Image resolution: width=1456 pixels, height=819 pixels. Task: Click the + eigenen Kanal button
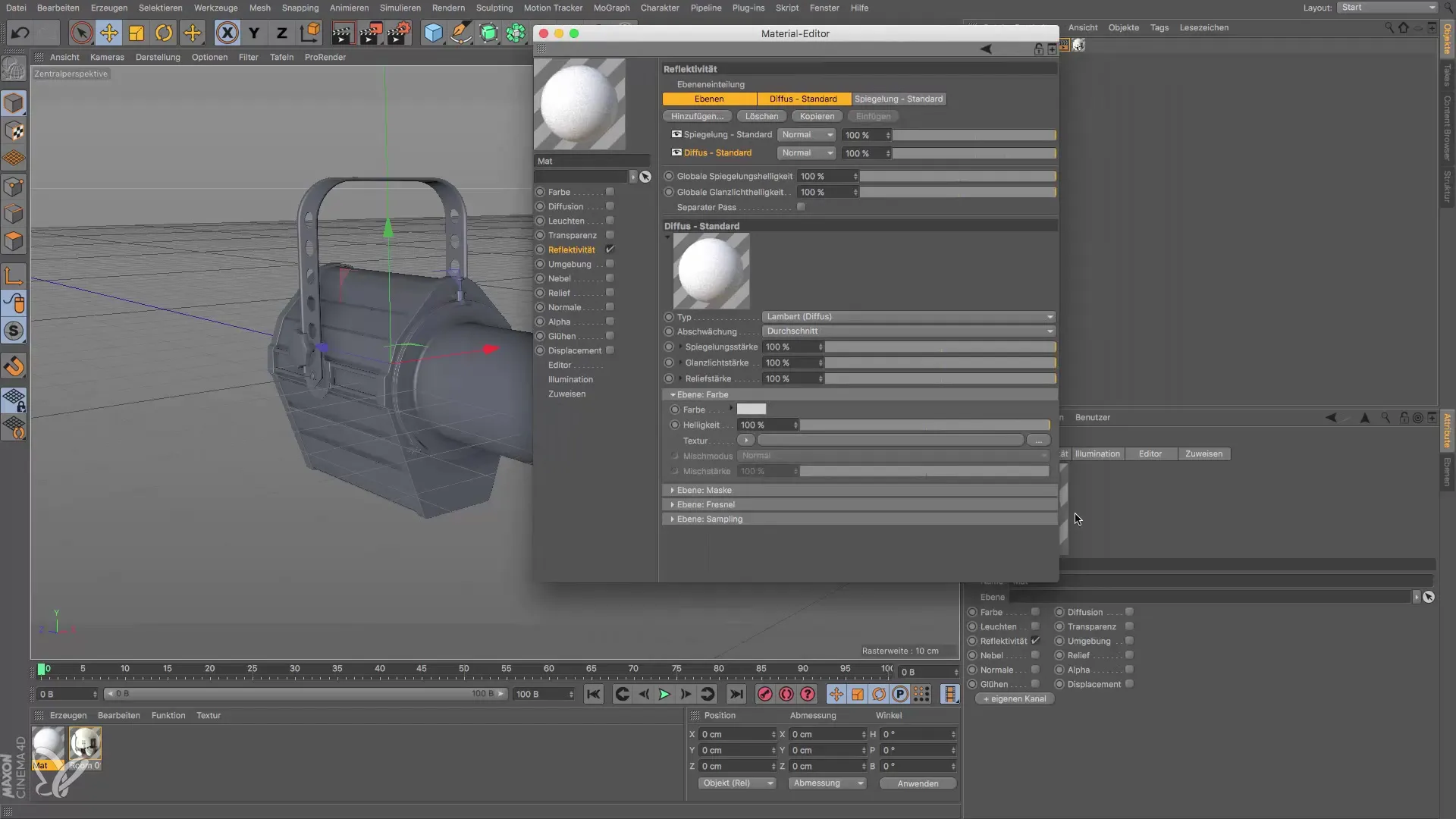pos(1014,699)
